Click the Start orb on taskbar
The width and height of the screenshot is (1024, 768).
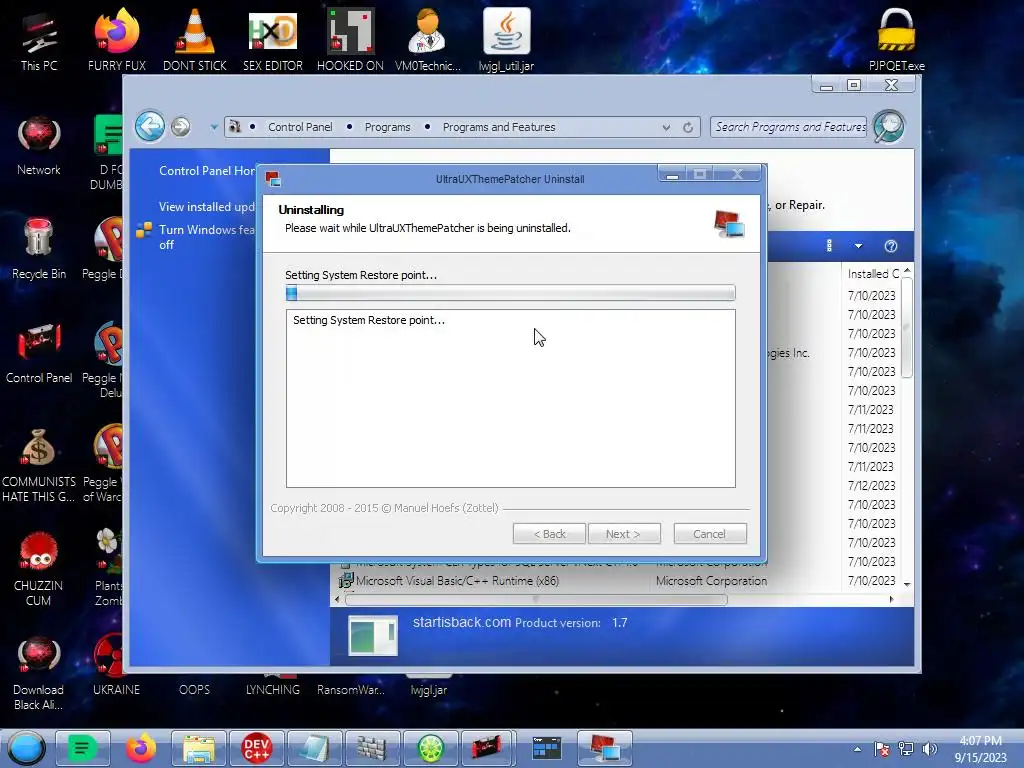[27, 748]
